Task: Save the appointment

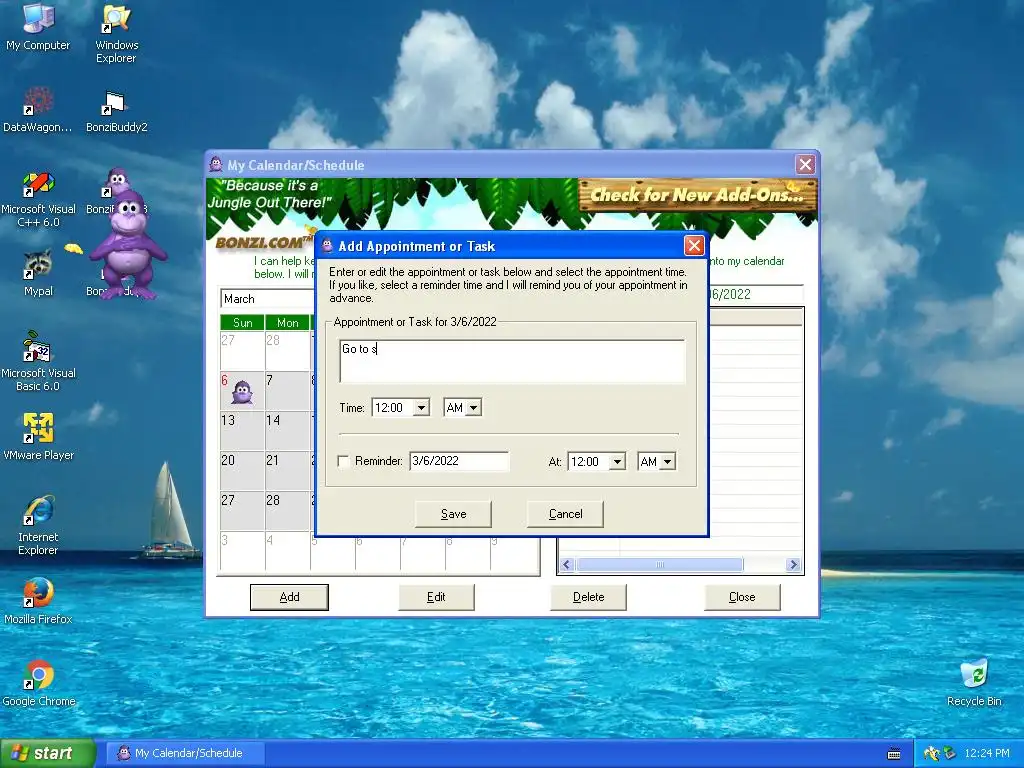Action: pos(453,514)
